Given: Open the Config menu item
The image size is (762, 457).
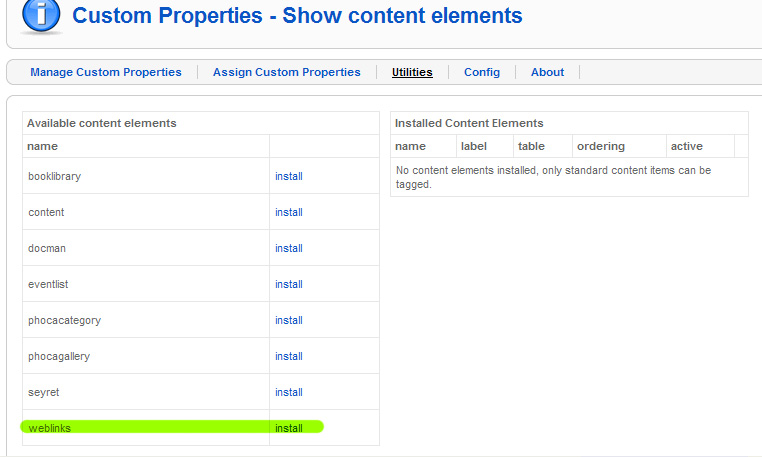Looking at the screenshot, I should pos(482,72).
